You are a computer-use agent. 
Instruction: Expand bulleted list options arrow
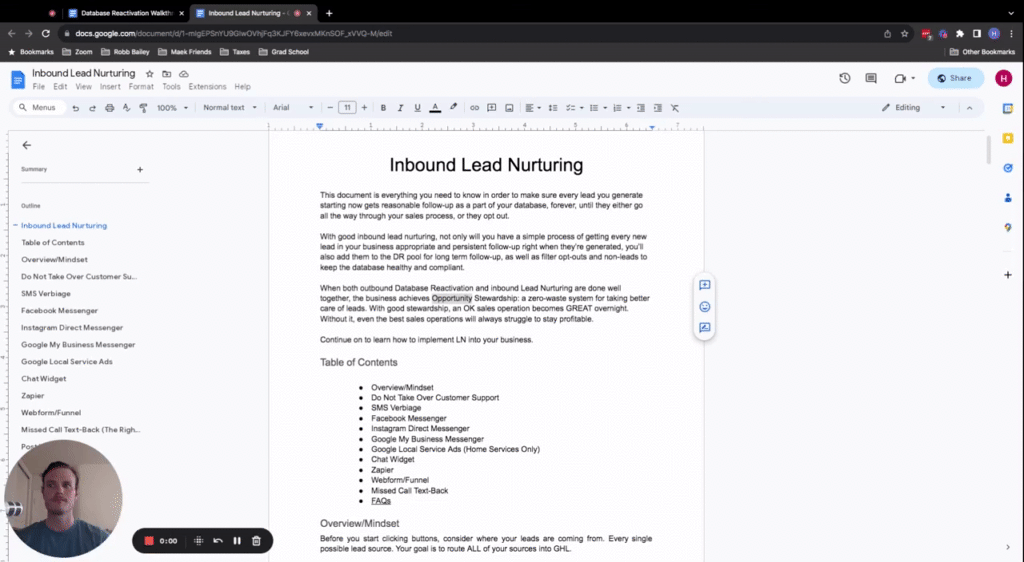pos(605,108)
